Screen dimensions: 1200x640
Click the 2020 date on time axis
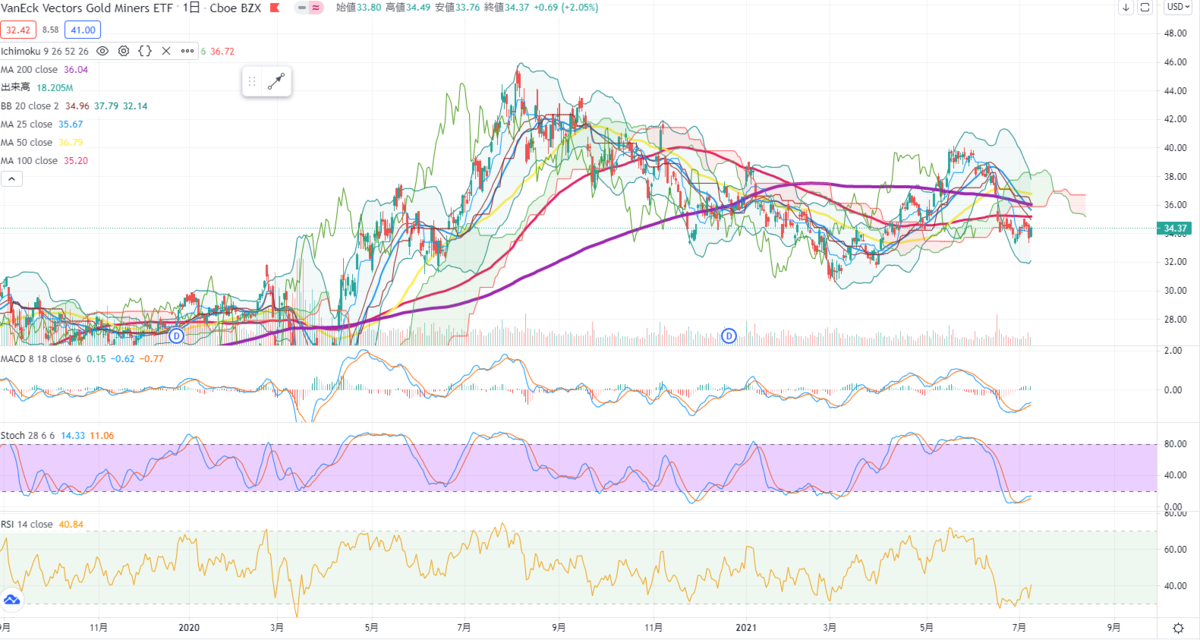[x=188, y=626]
